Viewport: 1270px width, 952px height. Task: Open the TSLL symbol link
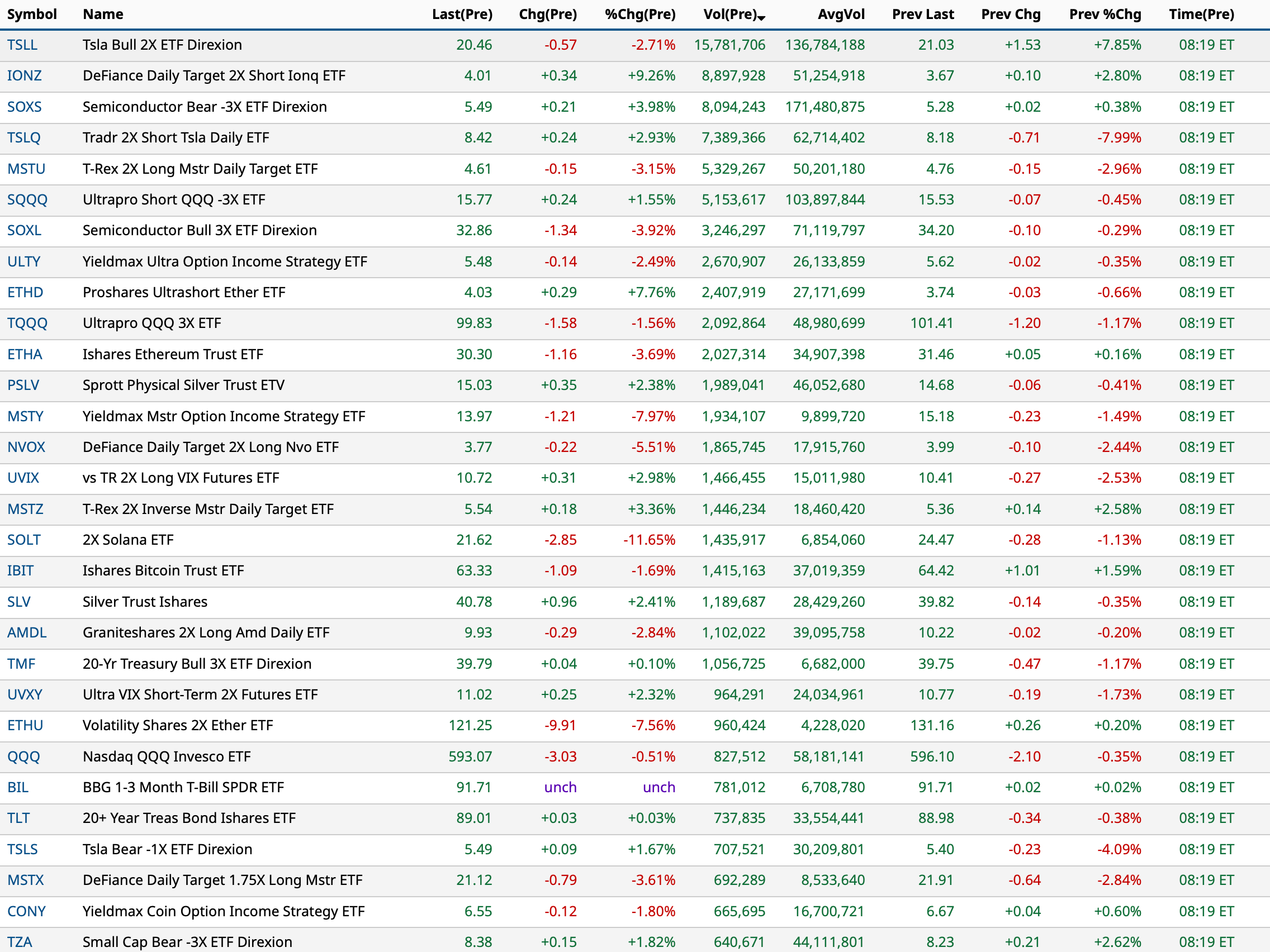(22, 45)
